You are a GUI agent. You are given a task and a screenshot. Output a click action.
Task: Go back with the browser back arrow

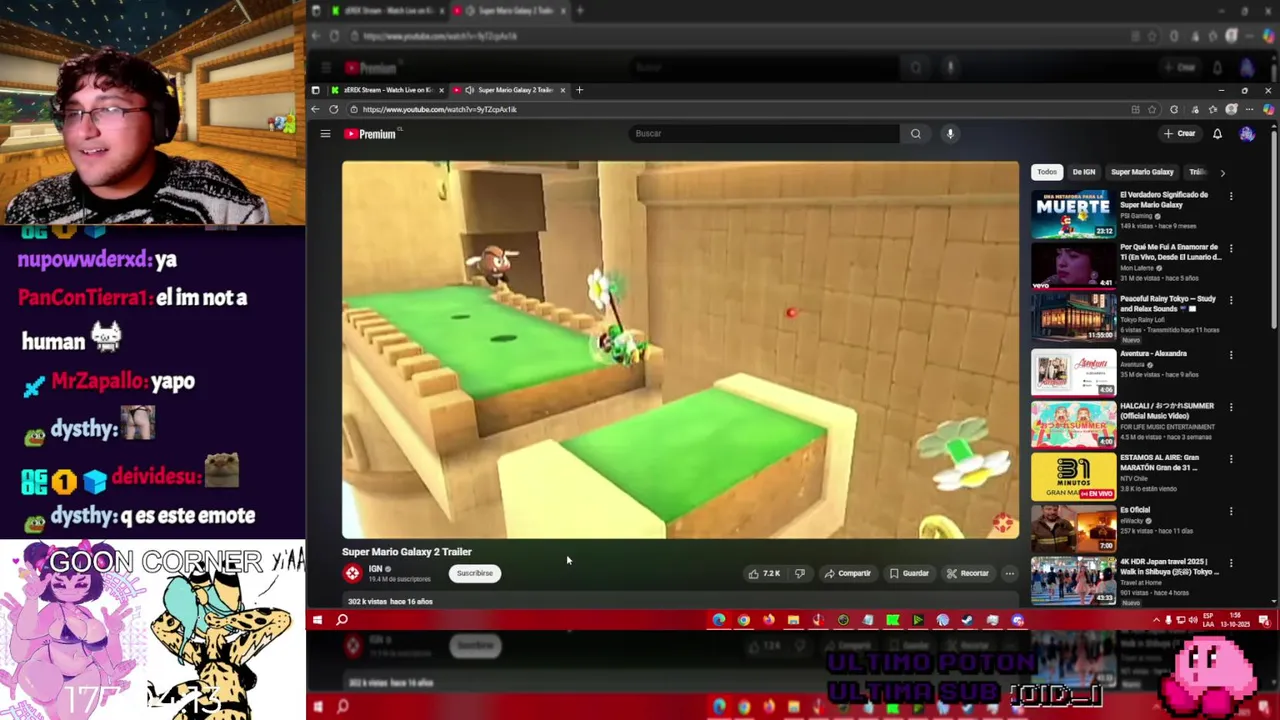click(315, 109)
